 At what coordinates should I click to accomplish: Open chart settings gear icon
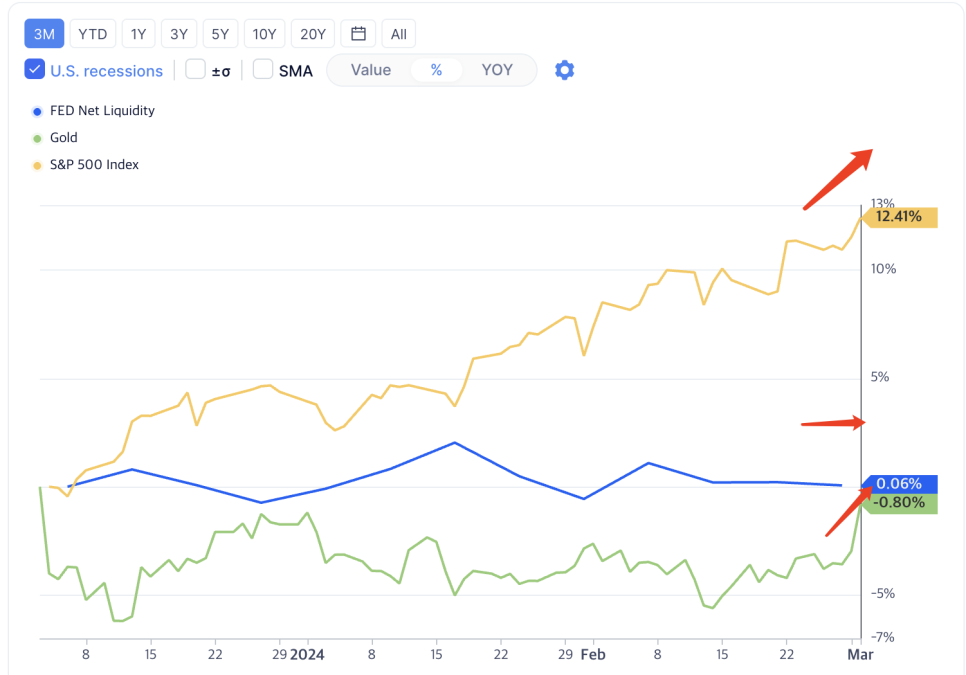click(564, 70)
